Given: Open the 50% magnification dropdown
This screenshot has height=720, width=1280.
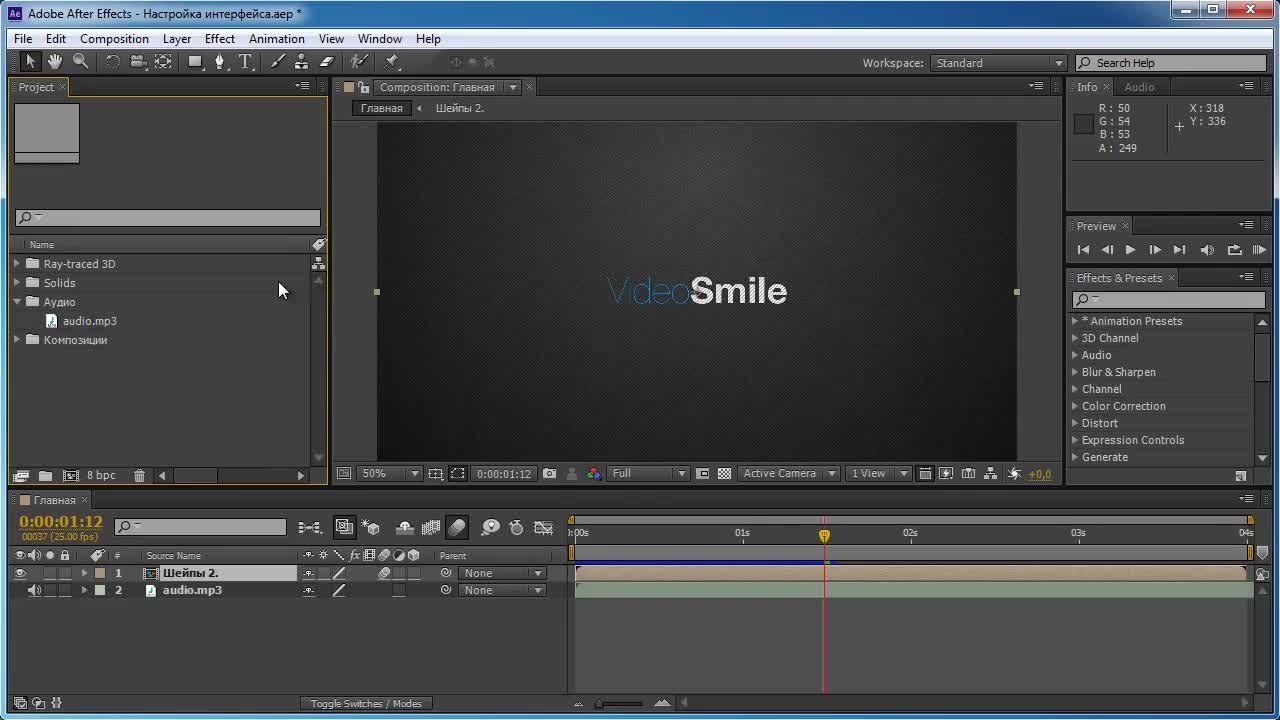Looking at the screenshot, I should (391, 474).
